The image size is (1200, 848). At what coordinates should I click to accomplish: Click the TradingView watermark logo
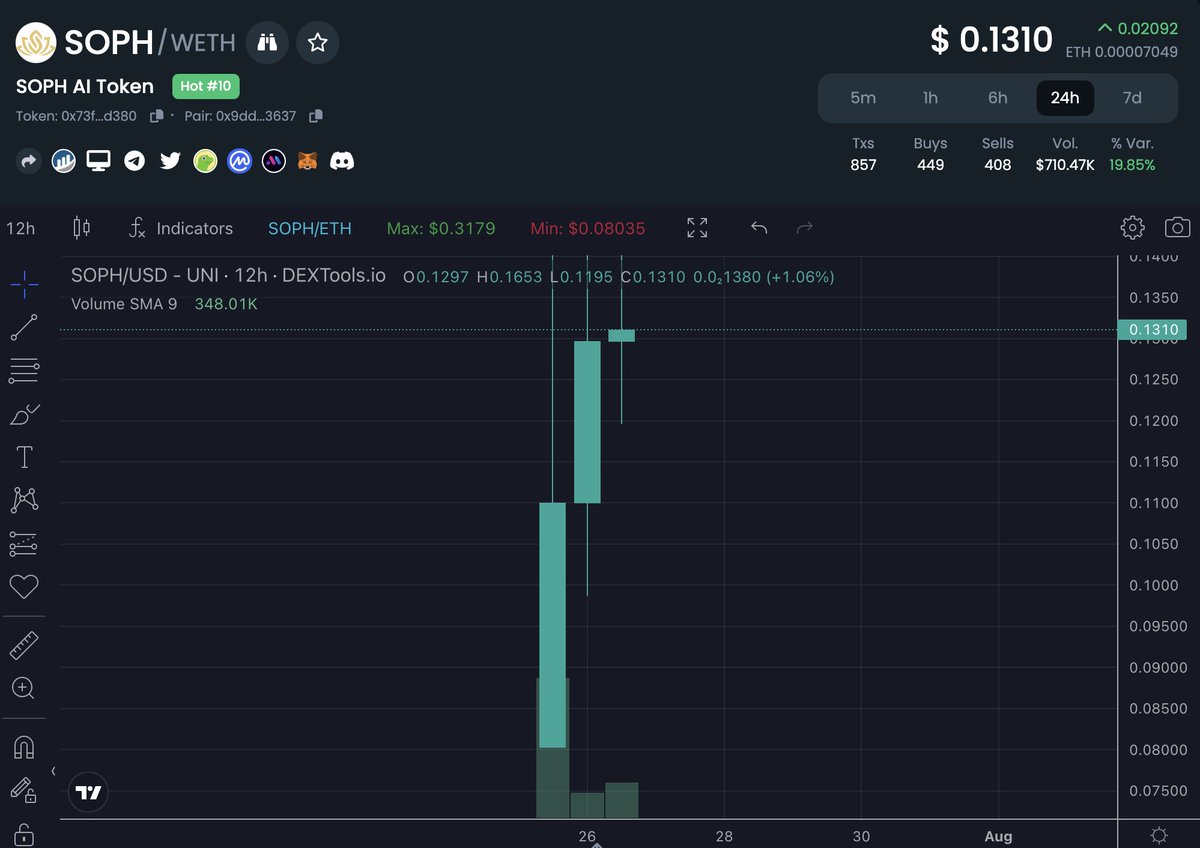pos(88,791)
